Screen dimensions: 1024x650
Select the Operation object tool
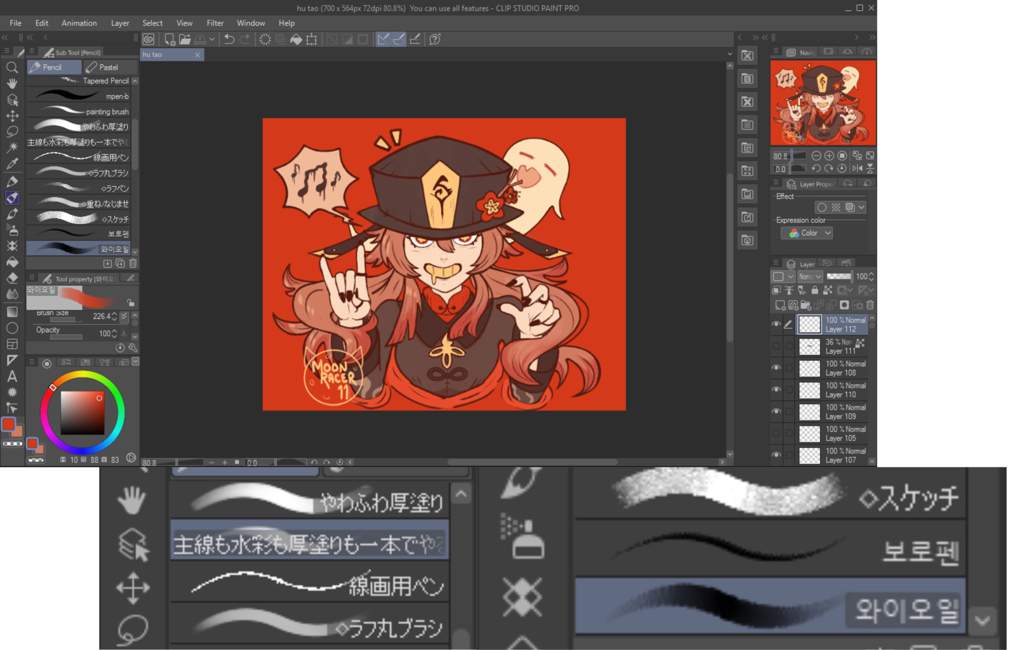12,100
